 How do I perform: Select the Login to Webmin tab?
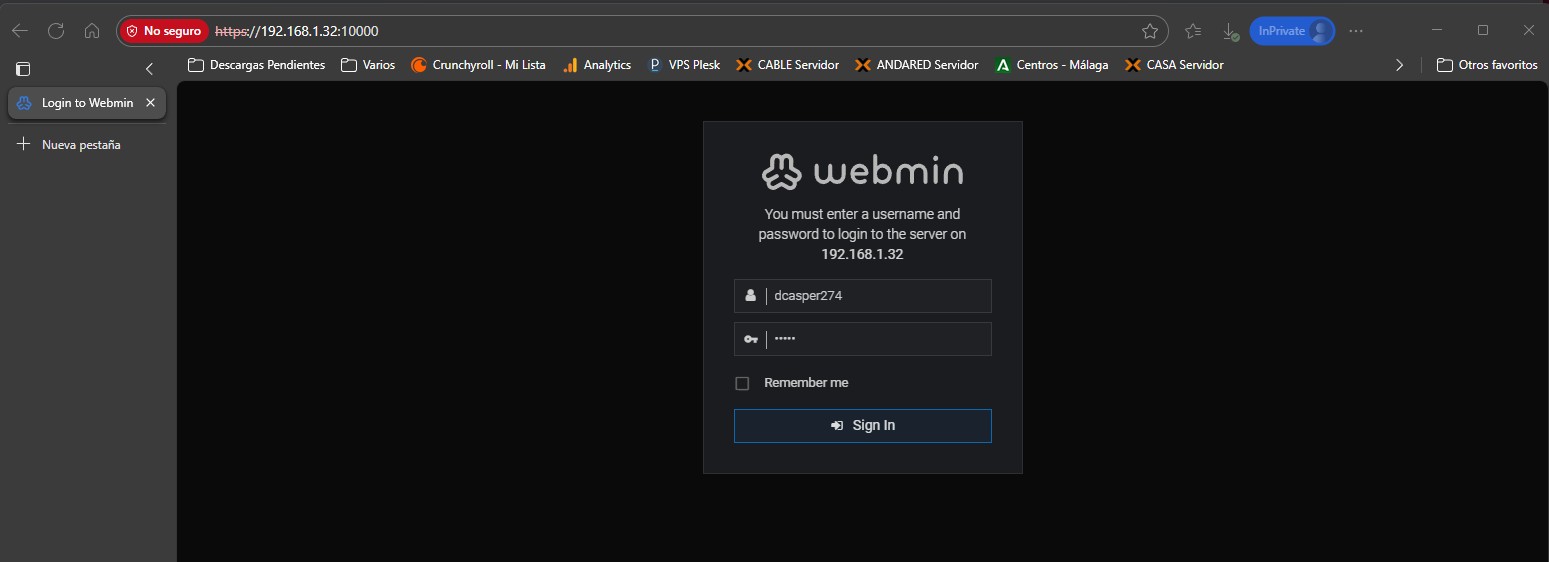pyautogui.click(x=80, y=103)
